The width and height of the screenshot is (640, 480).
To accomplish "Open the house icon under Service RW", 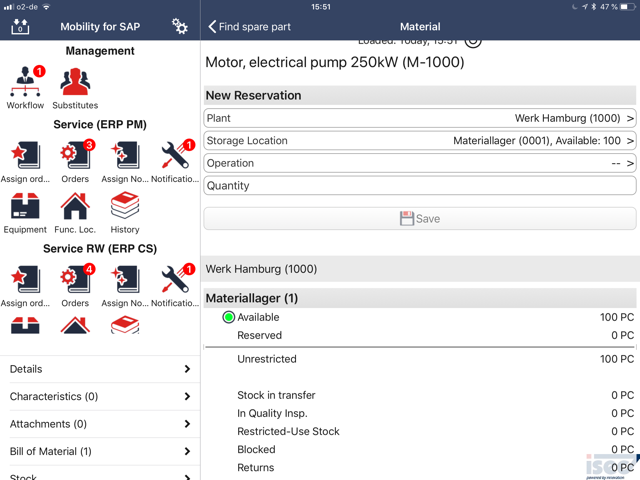I will [x=75, y=325].
